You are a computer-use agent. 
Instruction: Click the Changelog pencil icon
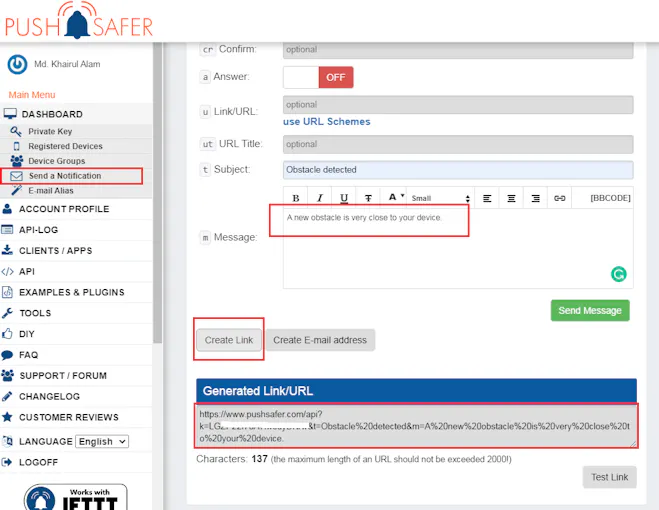[7, 396]
